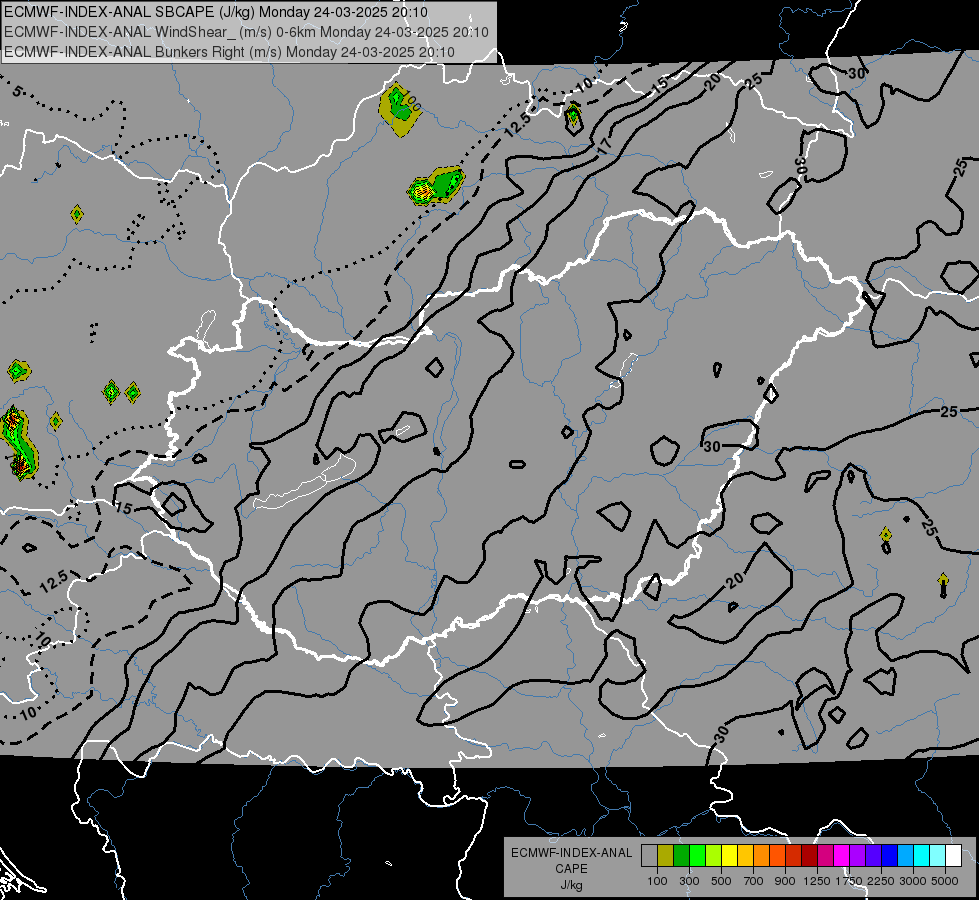This screenshot has width=979, height=900.
Task: Click the SBCAPE (J/kg) header line
Action: click(216, 11)
